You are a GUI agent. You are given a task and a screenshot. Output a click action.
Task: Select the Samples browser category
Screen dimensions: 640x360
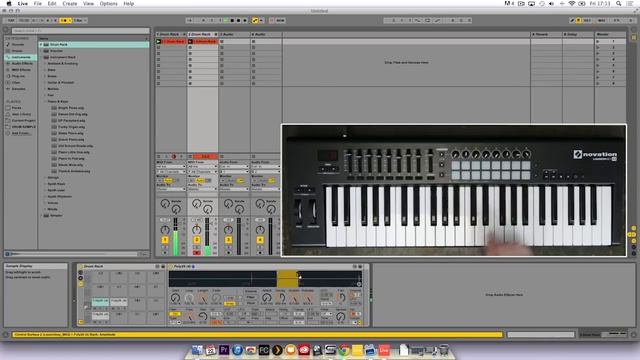[19, 89]
